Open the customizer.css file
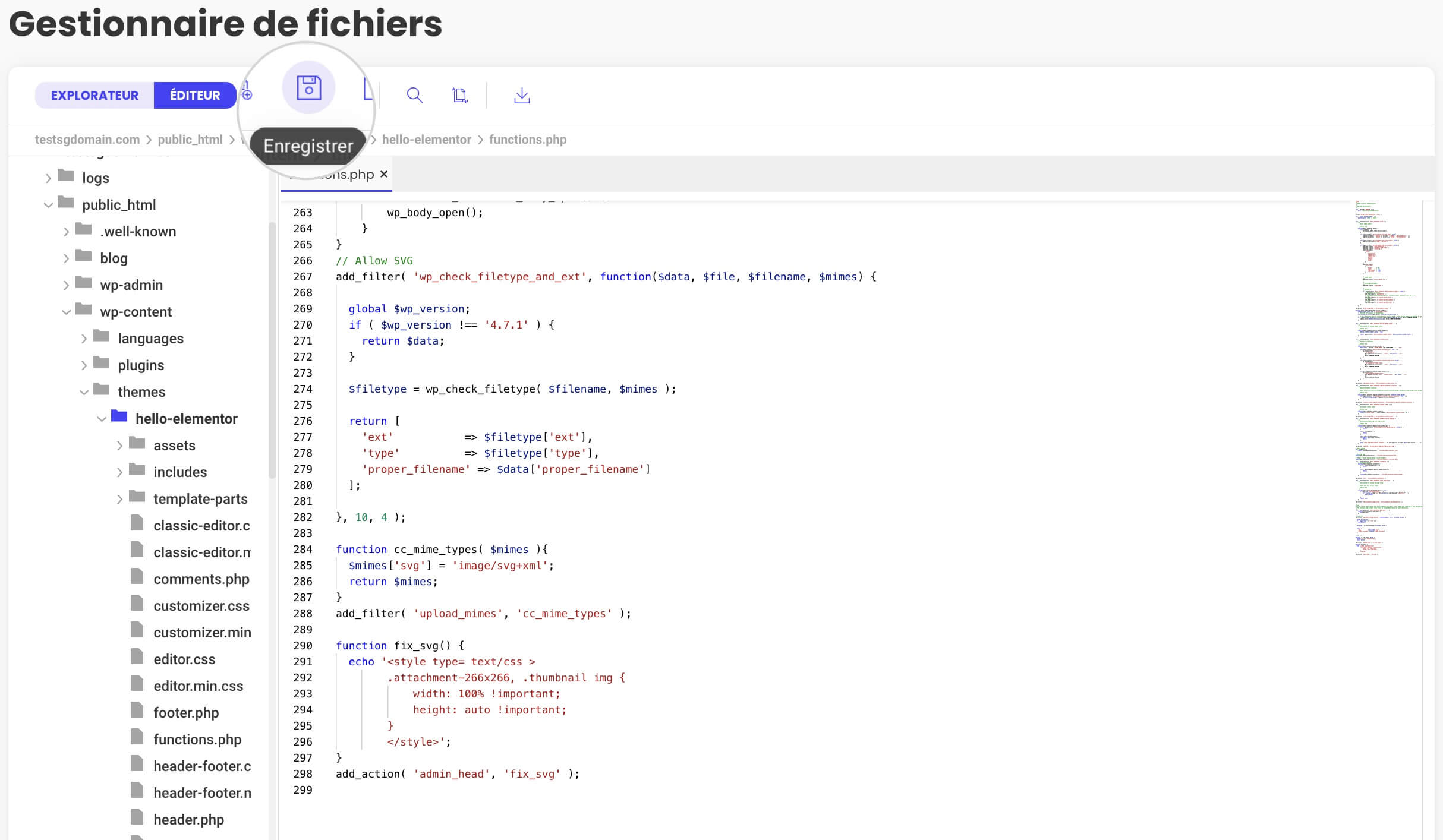Viewport: 1443px width, 840px height. 201,606
